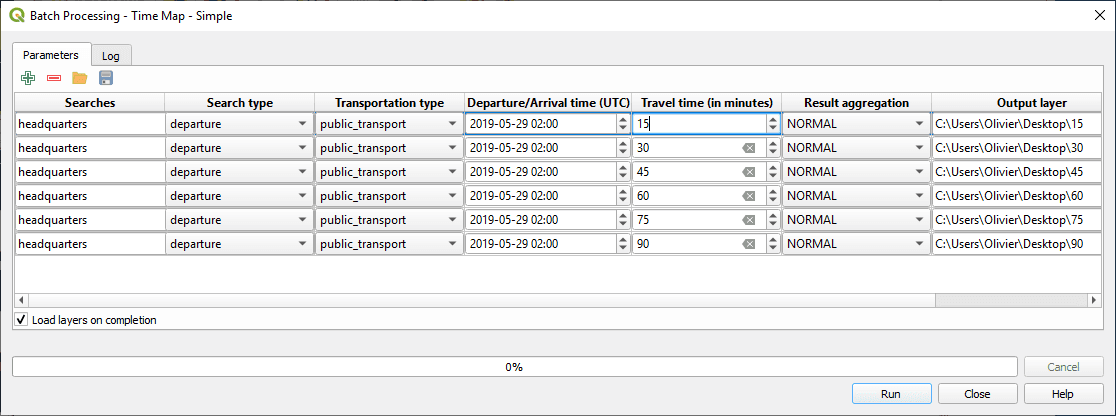Click the green plus add row icon
Viewport: 1116px width, 416px height.
click(x=28, y=78)
